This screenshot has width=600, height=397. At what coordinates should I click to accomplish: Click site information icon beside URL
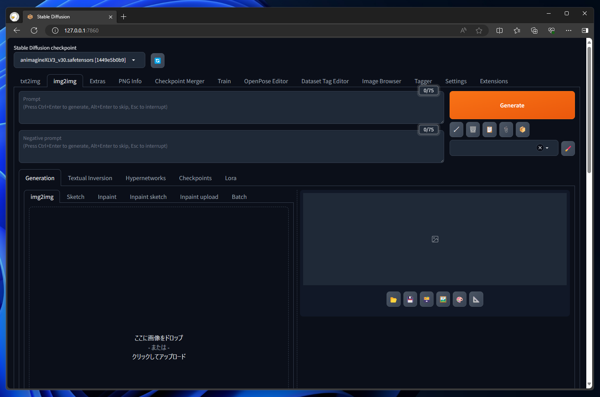[x=55, y=30]
